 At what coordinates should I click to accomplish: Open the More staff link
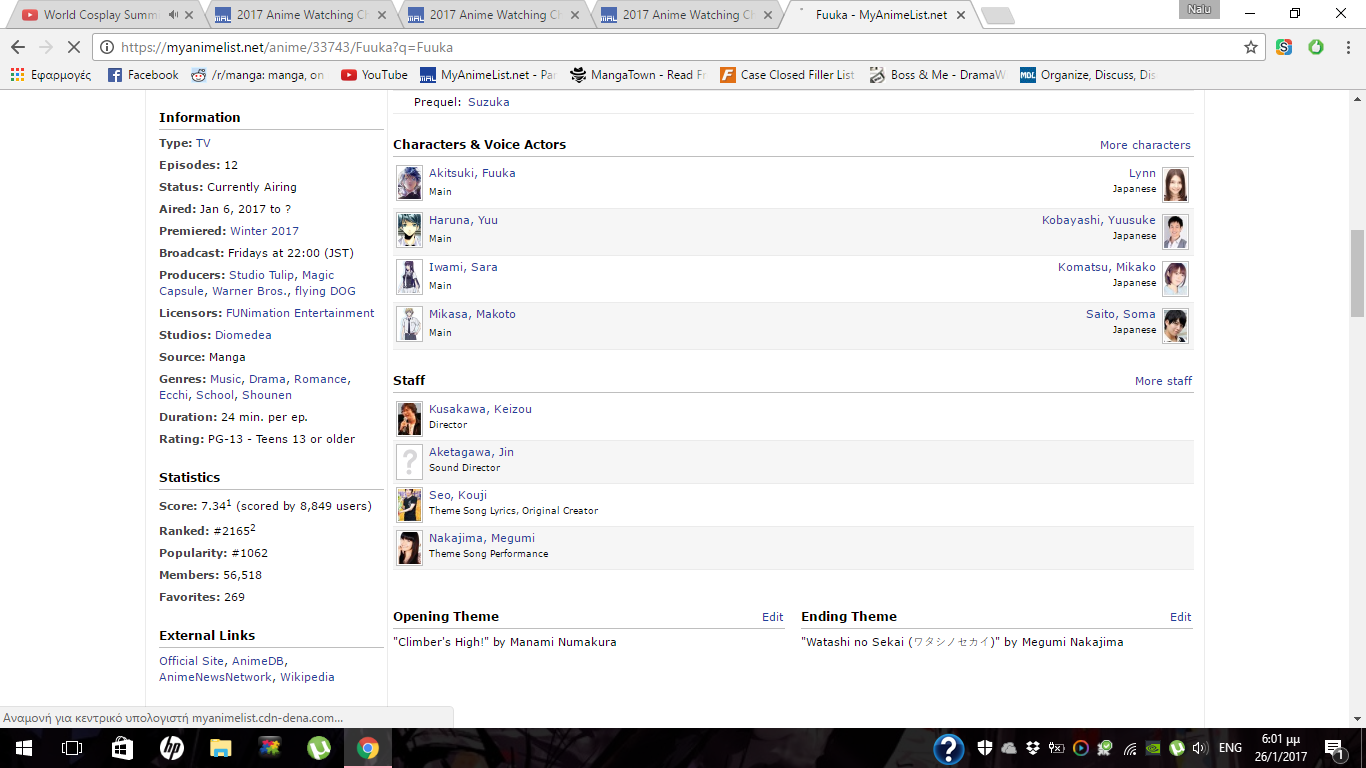[1163, 381]
